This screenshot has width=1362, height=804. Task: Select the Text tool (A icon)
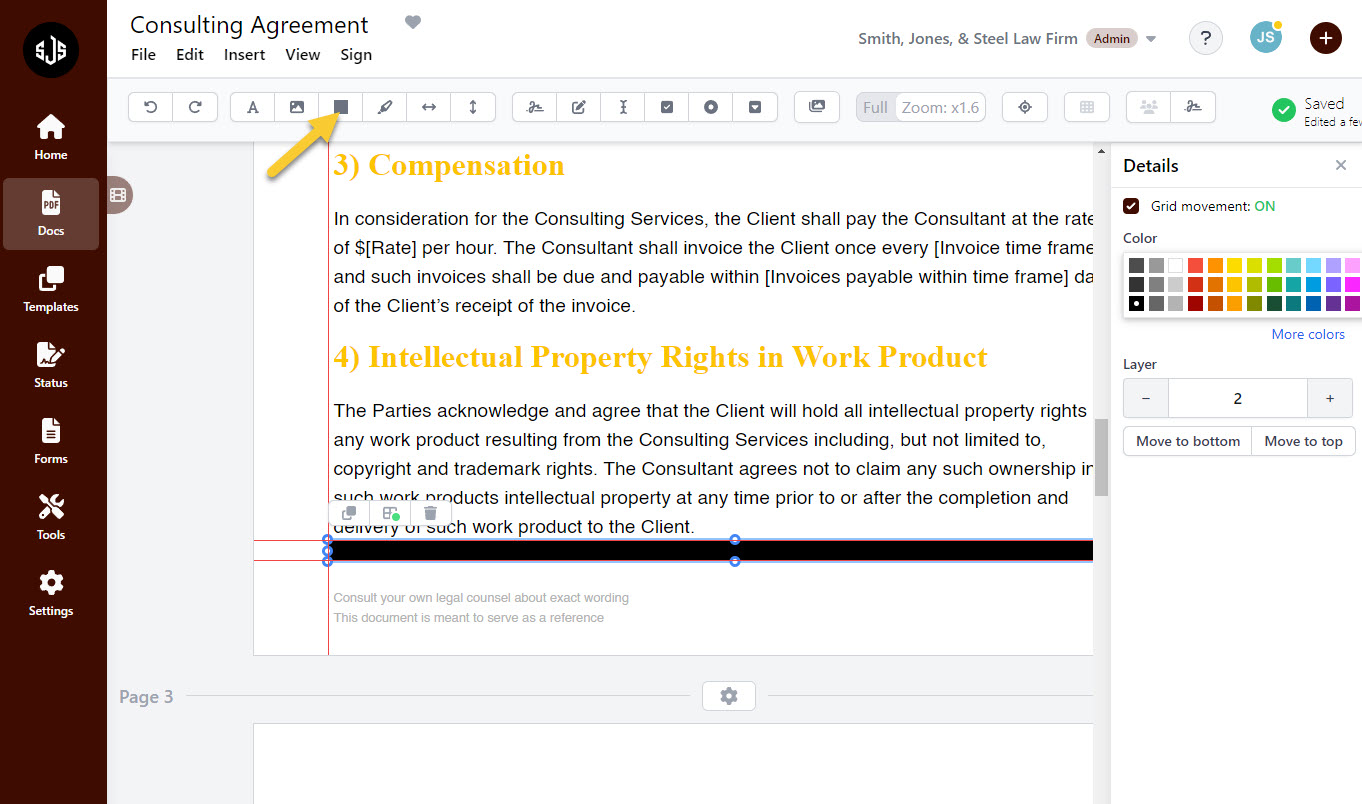253,107
